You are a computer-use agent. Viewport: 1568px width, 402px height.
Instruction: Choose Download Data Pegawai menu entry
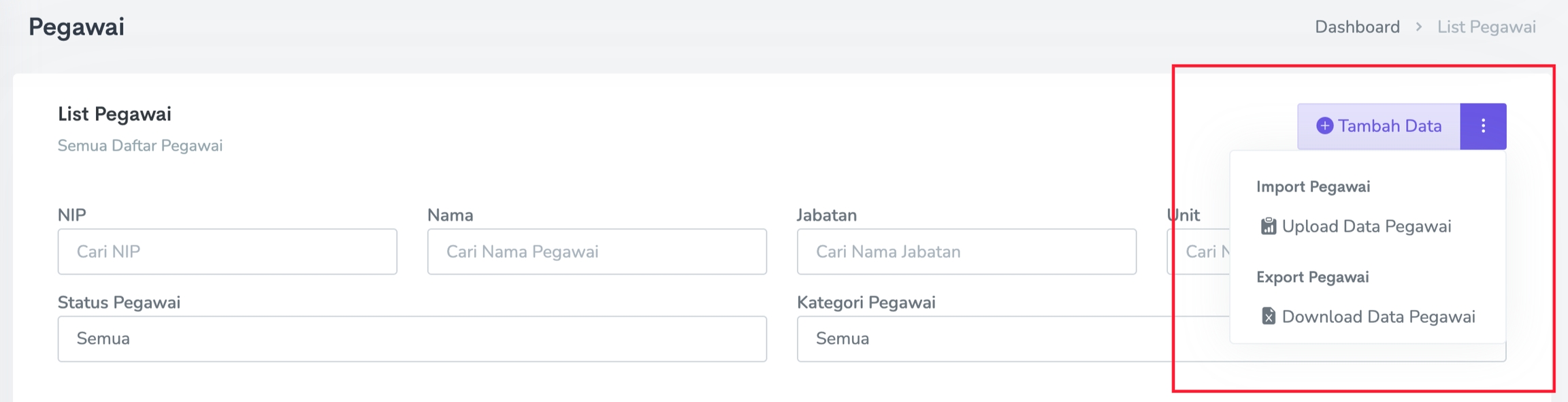point(1378,317)
